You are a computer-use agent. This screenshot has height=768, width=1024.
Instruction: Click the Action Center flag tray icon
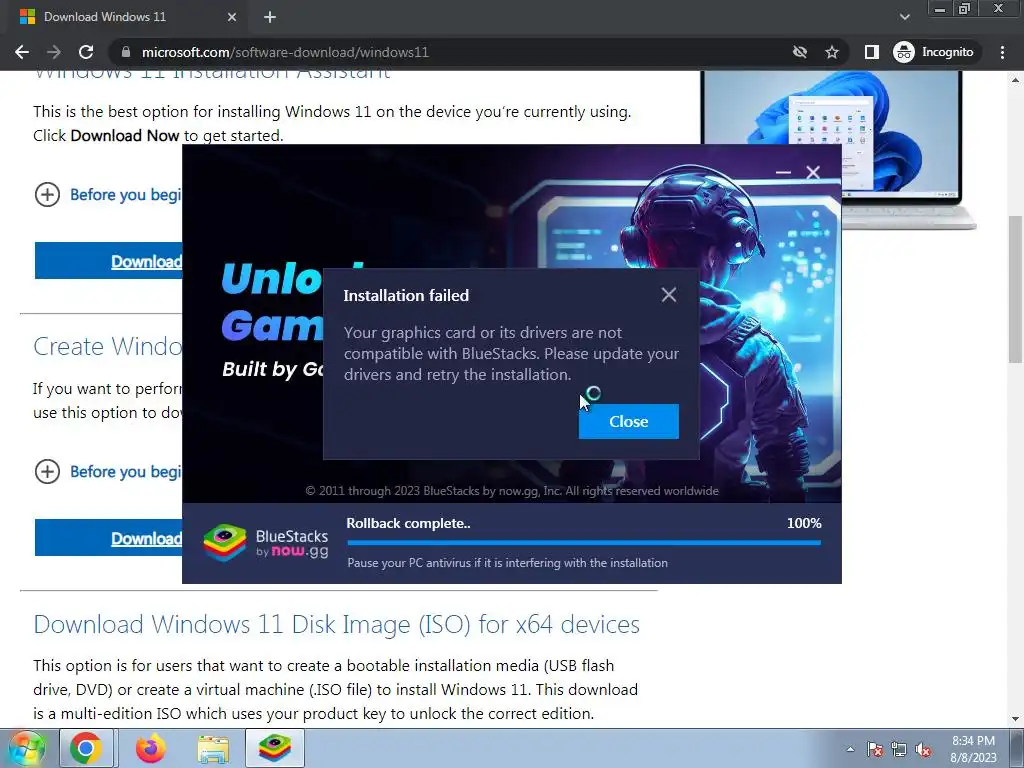pos(875,749)
